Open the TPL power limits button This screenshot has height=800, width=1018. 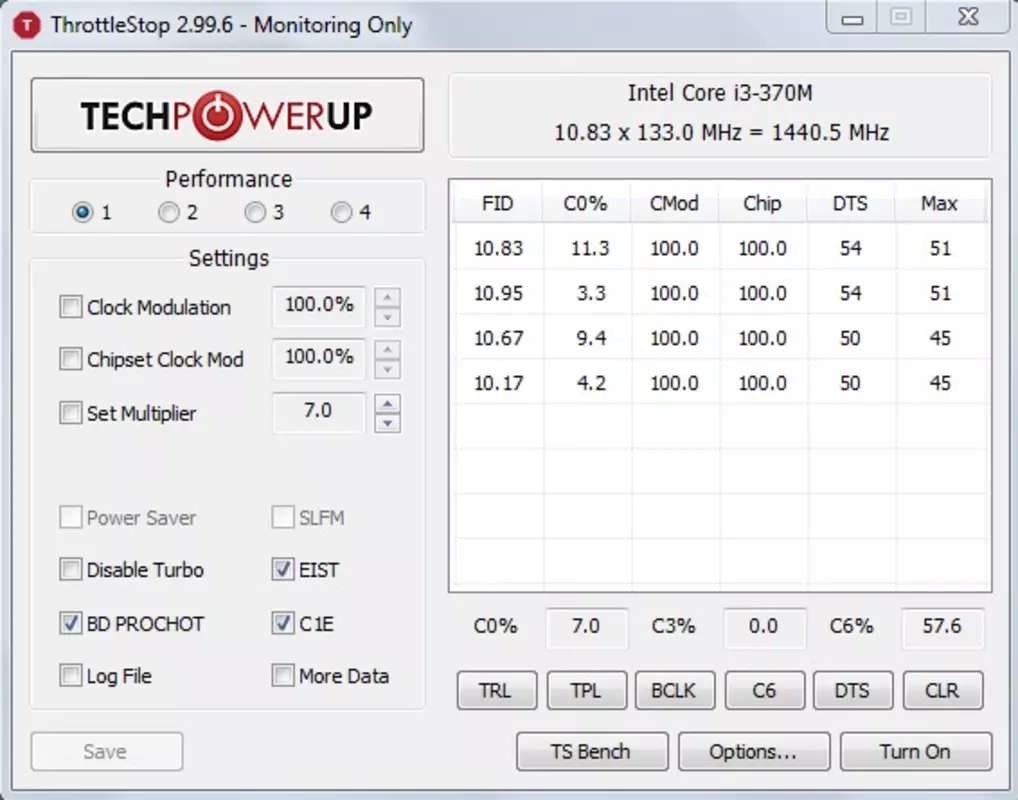click(586, 690)
